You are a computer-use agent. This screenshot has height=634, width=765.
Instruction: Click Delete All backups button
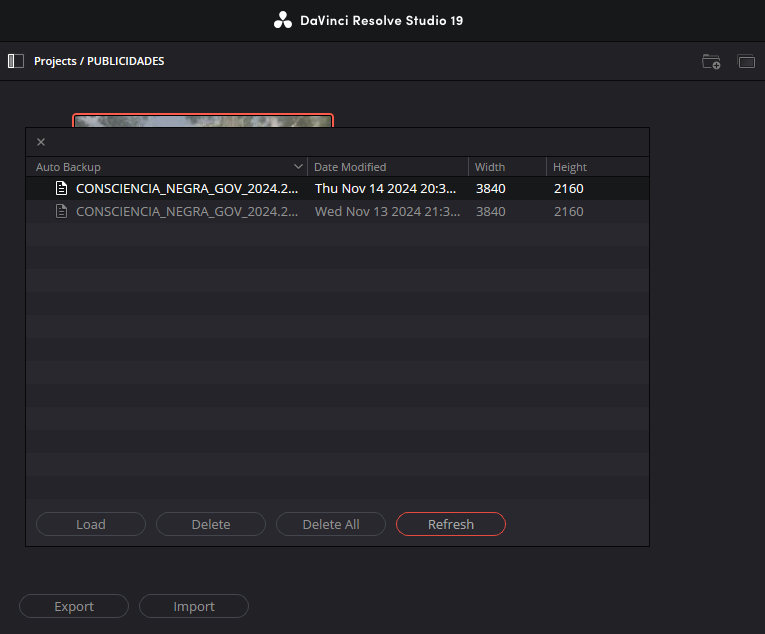point(331,524)
